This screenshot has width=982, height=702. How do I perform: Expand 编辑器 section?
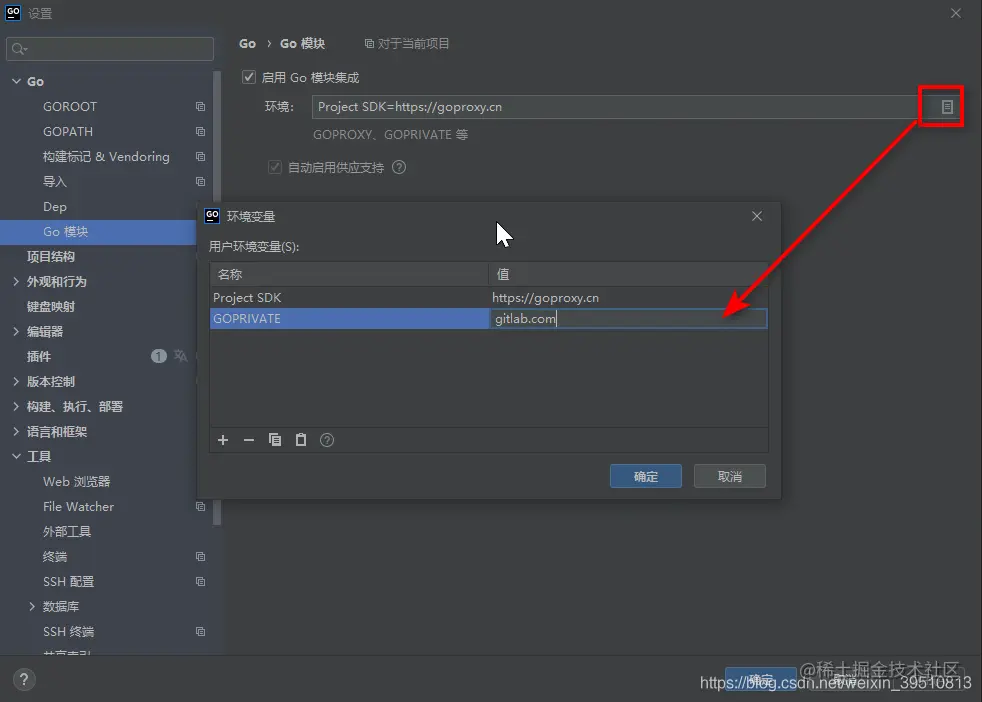point(16,332)
